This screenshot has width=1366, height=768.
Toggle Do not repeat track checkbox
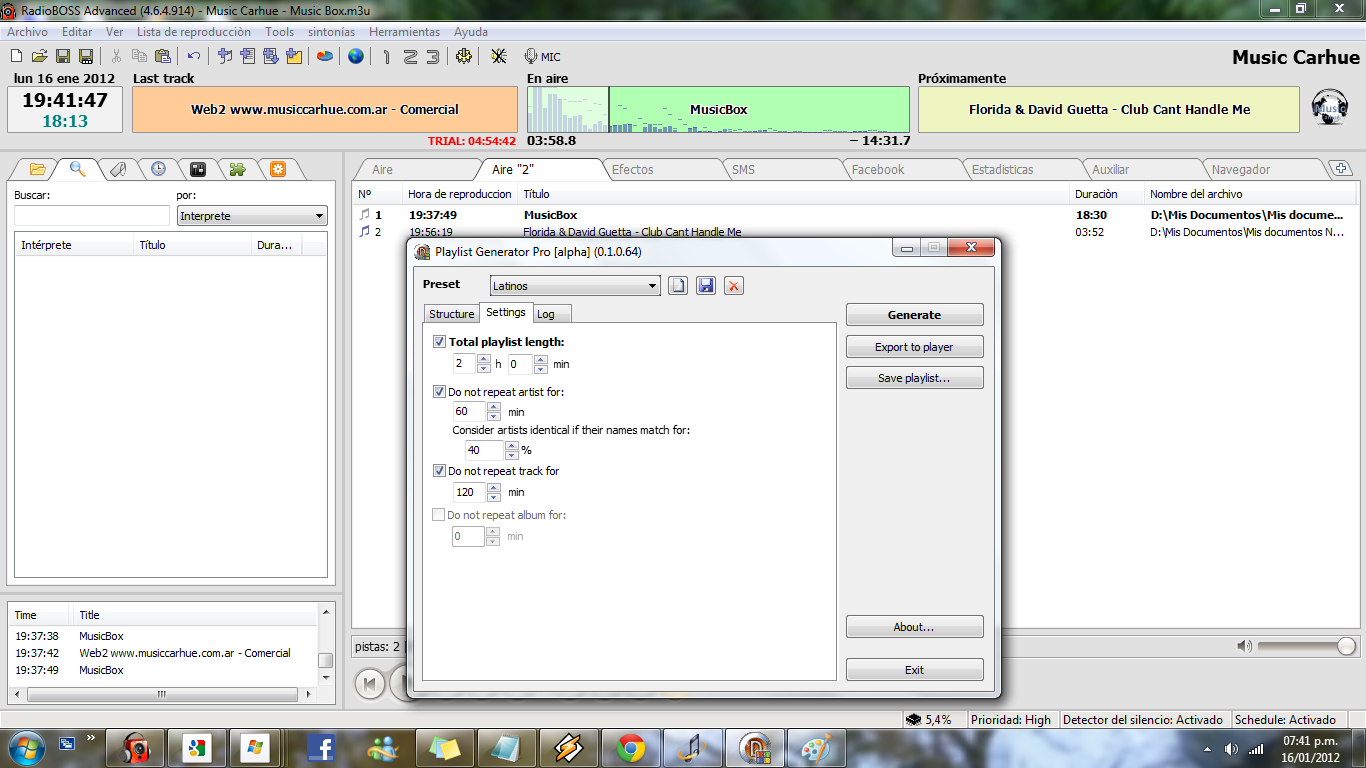[x=439, y=471]
